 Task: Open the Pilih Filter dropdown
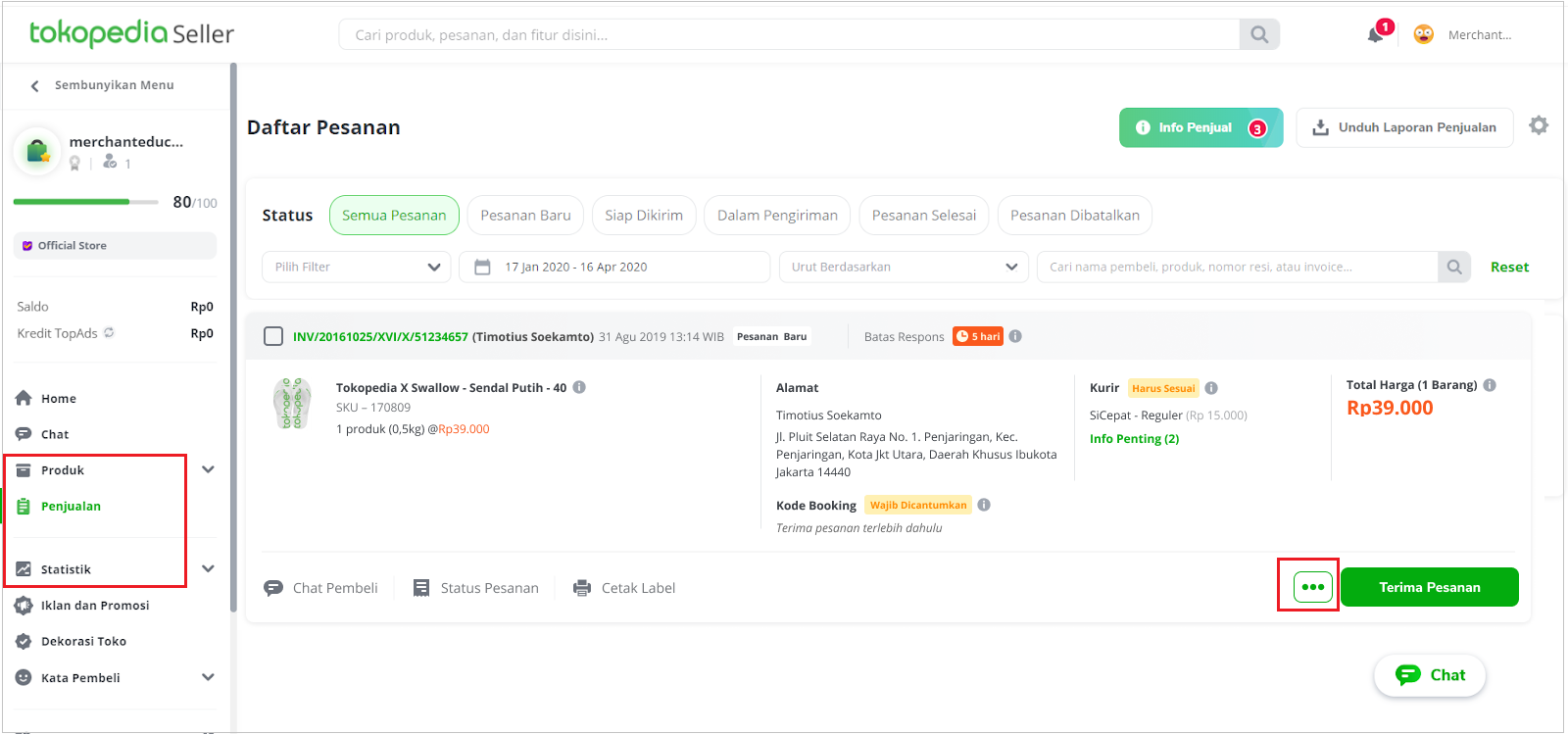[357, 267]
